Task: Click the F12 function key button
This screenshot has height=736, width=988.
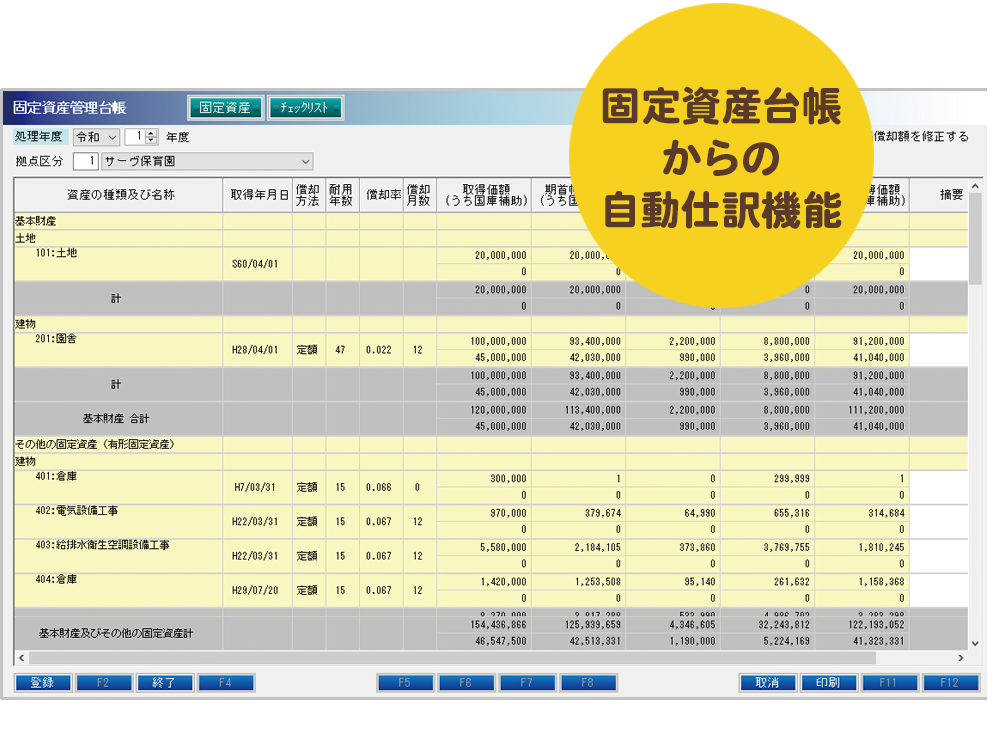Action: (950, 683)
